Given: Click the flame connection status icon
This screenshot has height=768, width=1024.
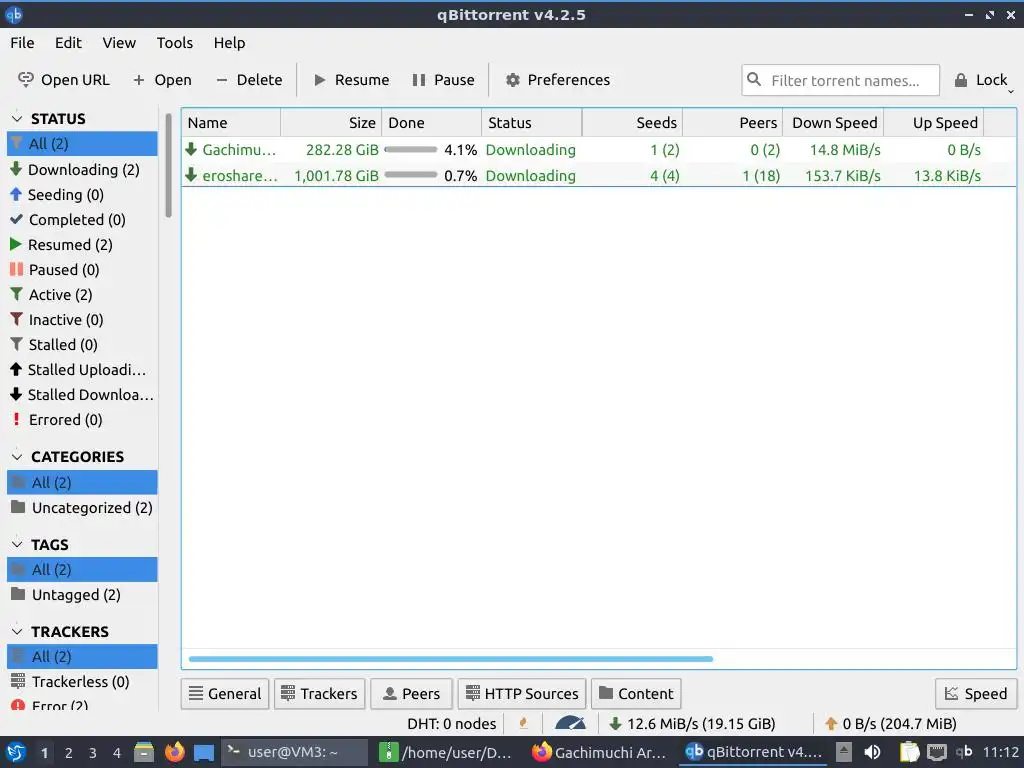Looking at the screenshot, I should click(x=523, y=723).
